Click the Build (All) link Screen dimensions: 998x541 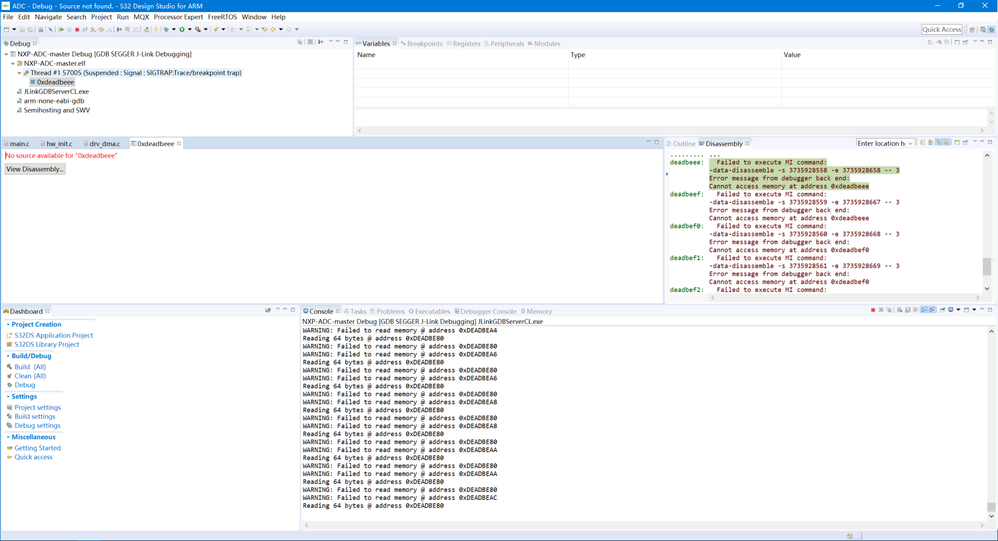30,367
